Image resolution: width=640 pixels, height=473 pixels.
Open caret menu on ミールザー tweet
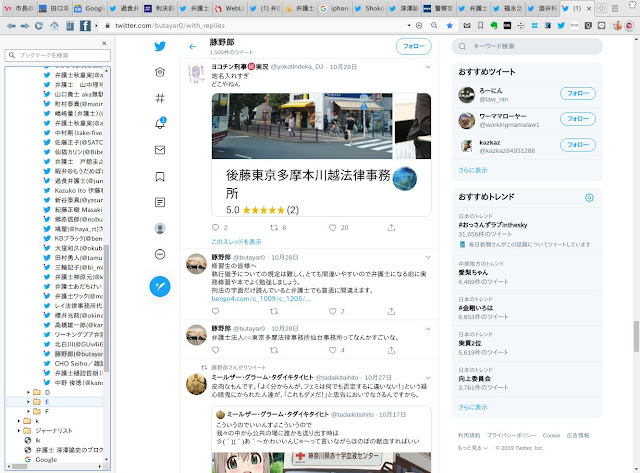pyautogui.click(x=428, y=378)
